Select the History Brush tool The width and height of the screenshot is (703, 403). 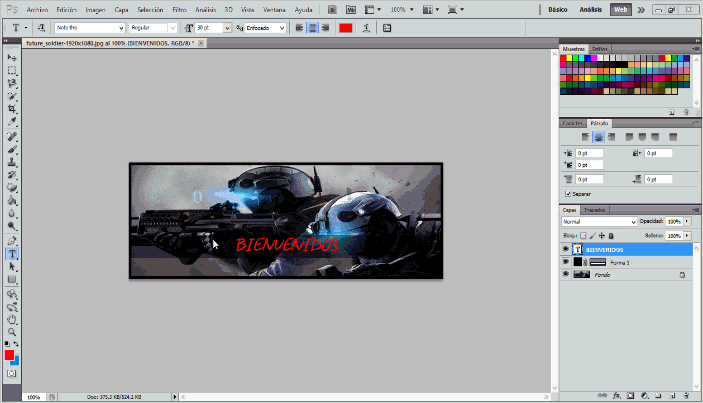point(12,175)
